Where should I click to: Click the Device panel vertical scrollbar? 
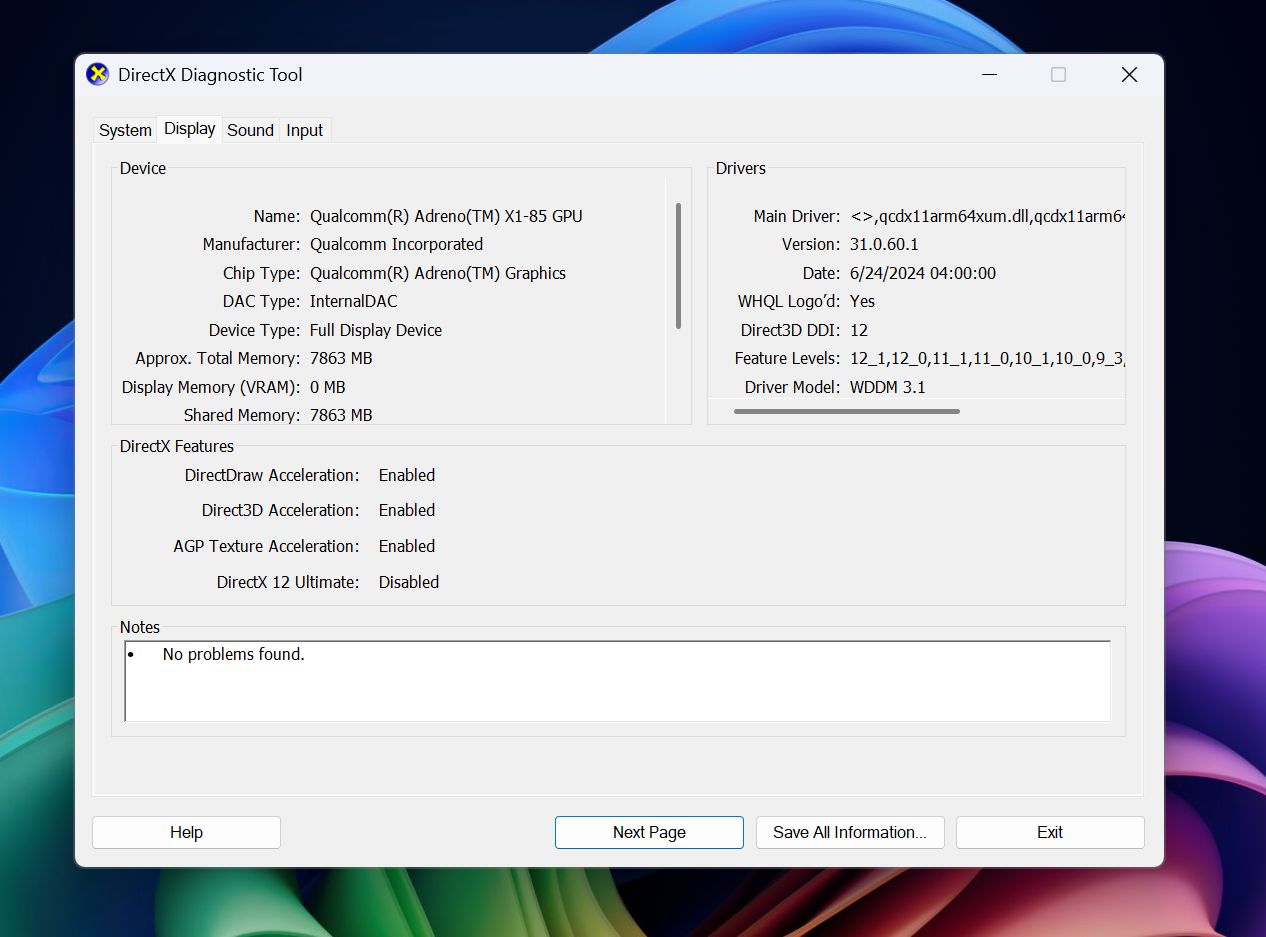point(678,266)
